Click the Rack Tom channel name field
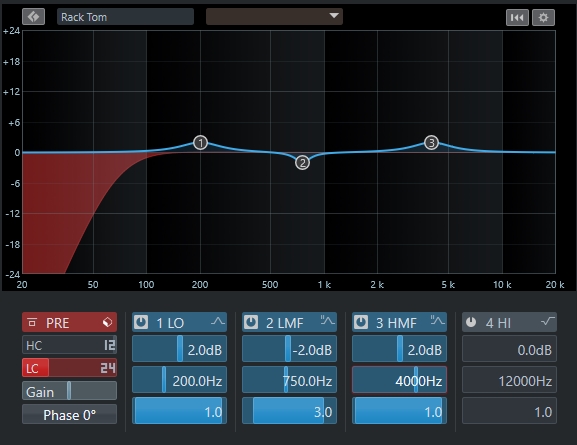 (x=125, y=17)
